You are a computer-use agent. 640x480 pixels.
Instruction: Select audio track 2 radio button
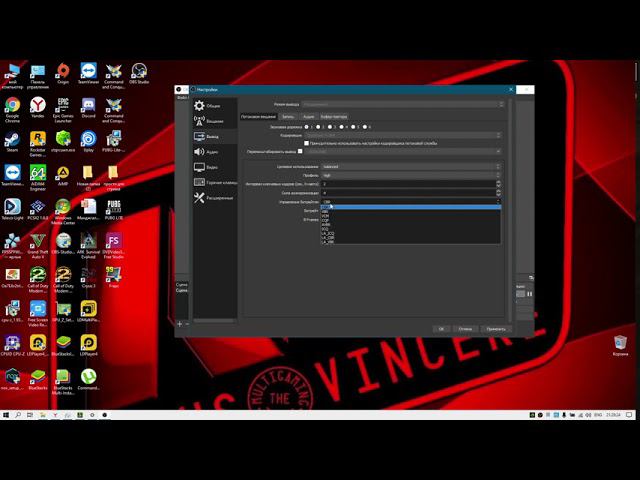point(318,127)
